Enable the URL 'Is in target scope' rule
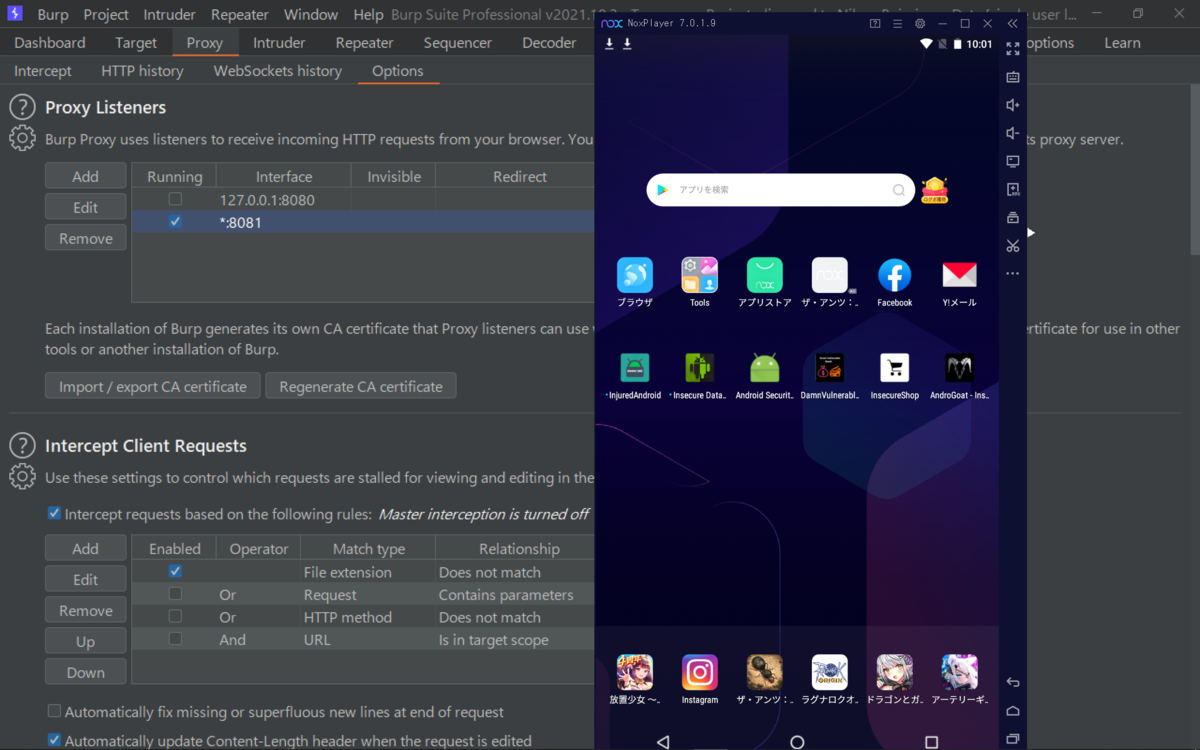The width and height of the screenshot is (1200, 750). [x=175, y=639]
